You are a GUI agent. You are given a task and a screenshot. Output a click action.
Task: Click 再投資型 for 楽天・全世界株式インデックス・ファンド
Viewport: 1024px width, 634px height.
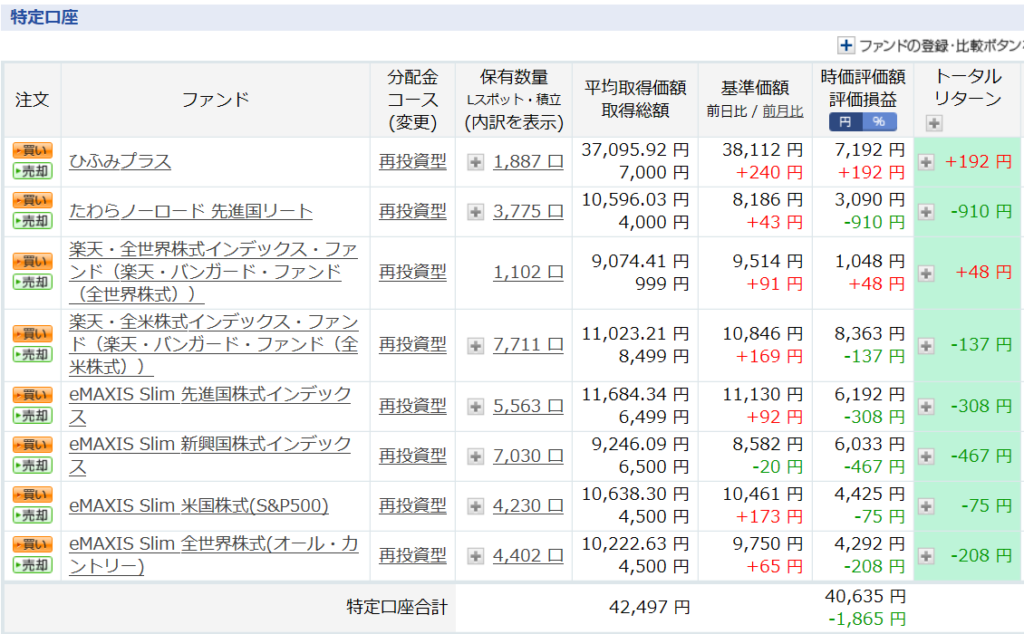point(413,272)
